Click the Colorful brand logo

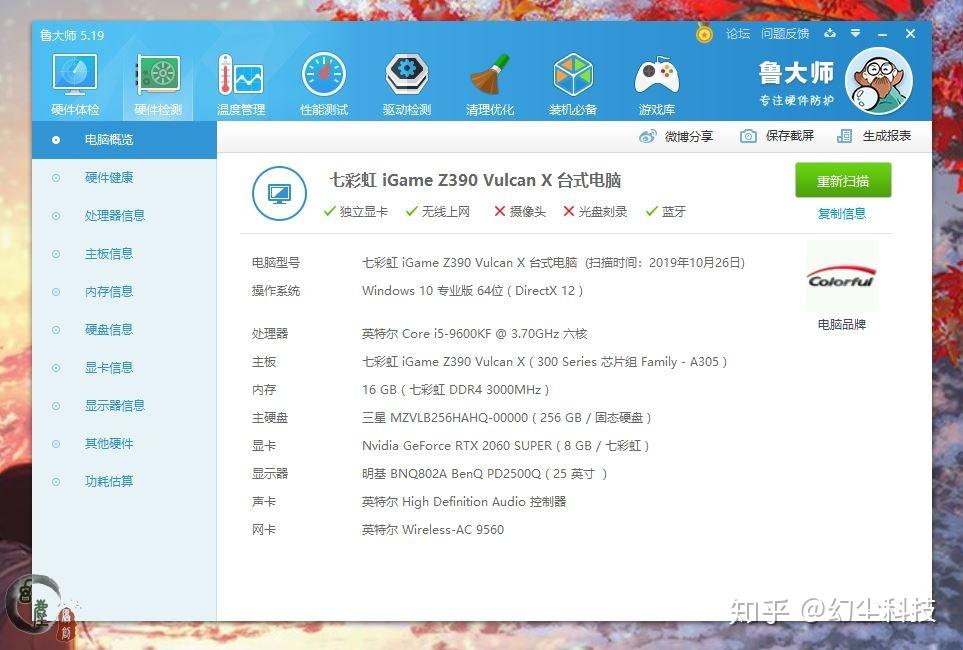pos(841,276)
